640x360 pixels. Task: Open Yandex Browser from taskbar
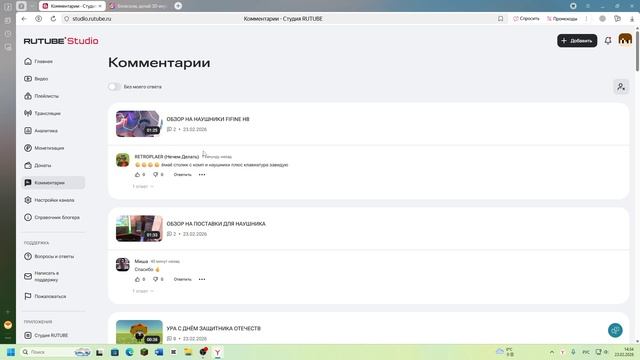(x=218, y=352)
